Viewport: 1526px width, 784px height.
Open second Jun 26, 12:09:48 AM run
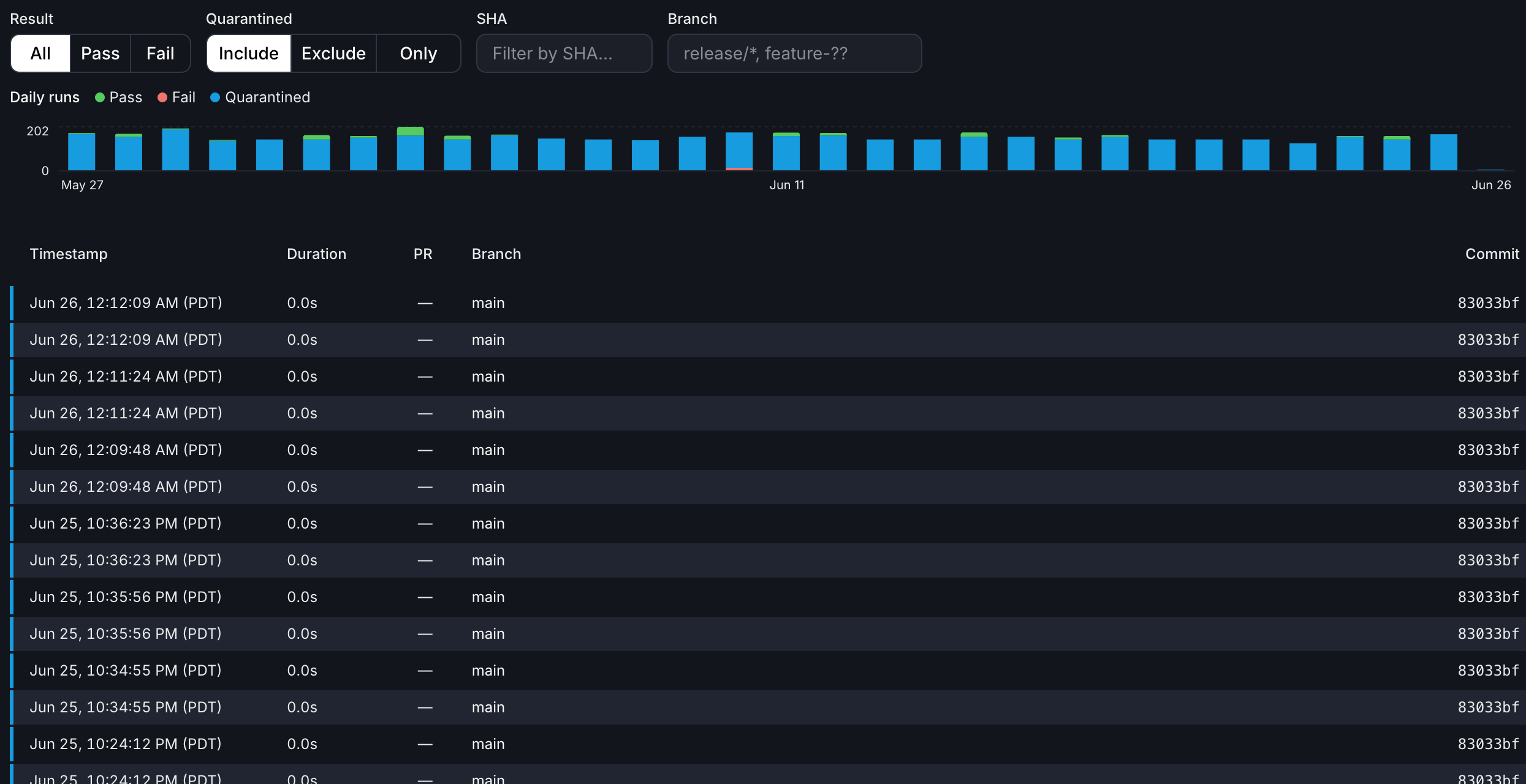pos(768,487)
